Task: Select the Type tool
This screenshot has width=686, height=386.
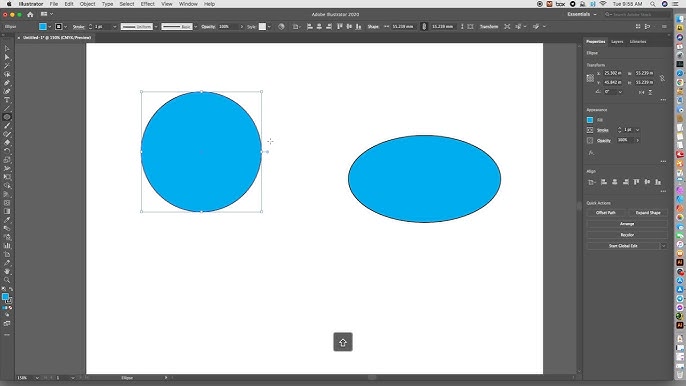Action: pyautogui.click(x=7, y=100)
